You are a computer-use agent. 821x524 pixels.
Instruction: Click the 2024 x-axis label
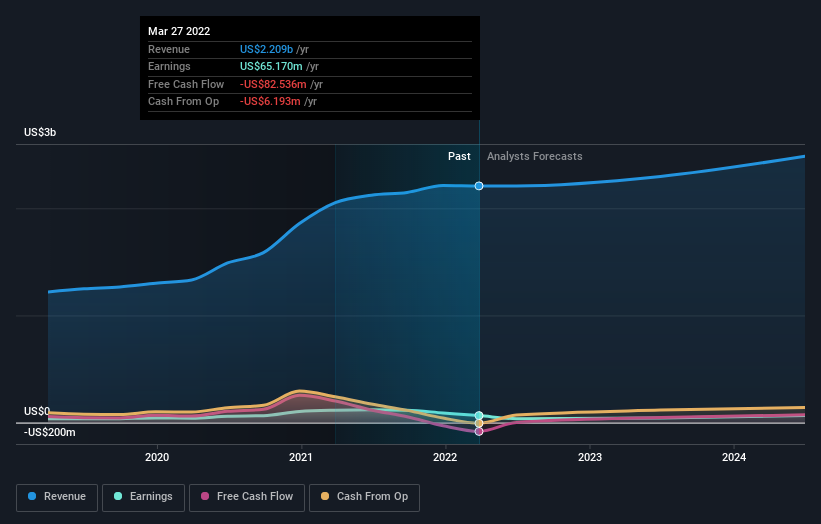click(x=734, y=458)
